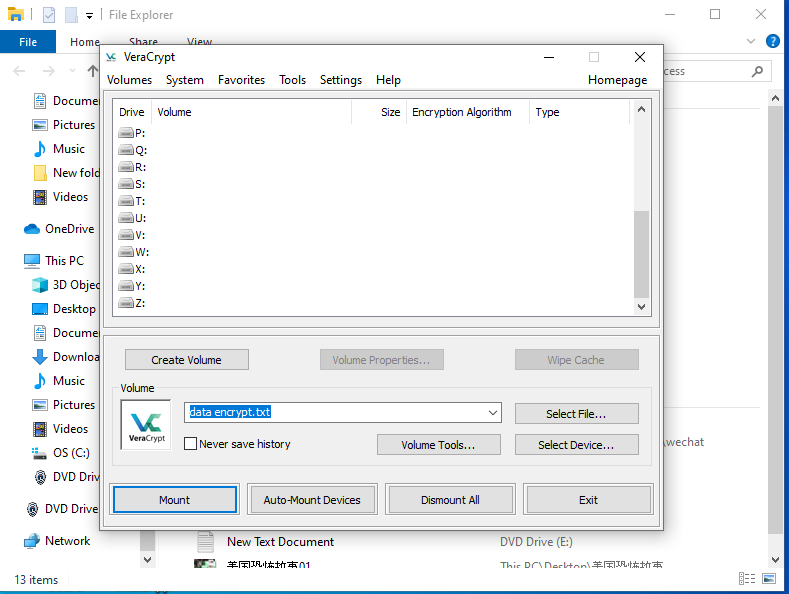Screen dimensions: 789x594
Task: Select drive X: icon in VeraCrypt list
Action: click(x=126, y=269)
